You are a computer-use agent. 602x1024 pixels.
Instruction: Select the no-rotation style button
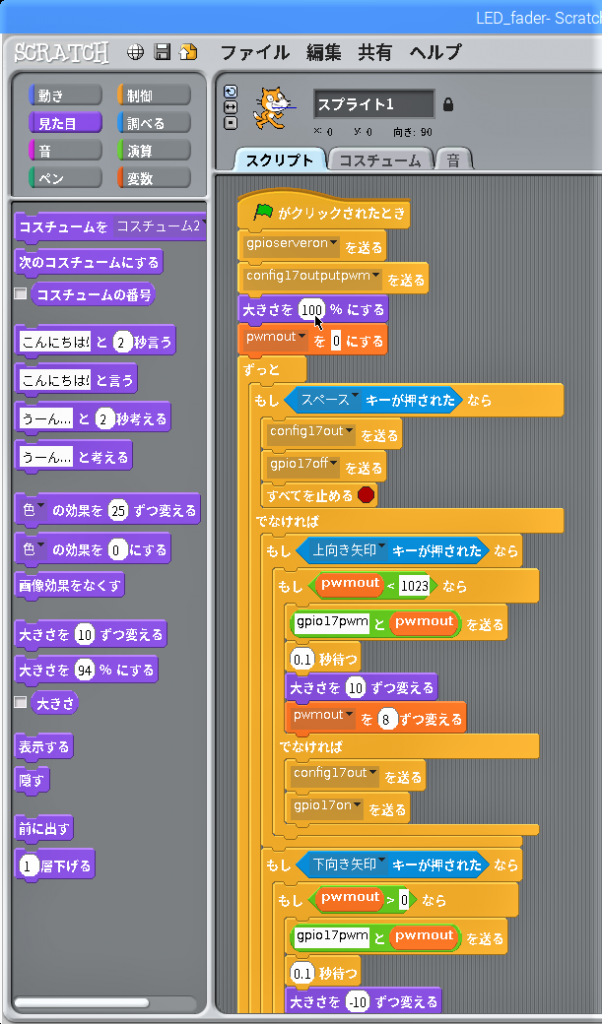[230, 122]
